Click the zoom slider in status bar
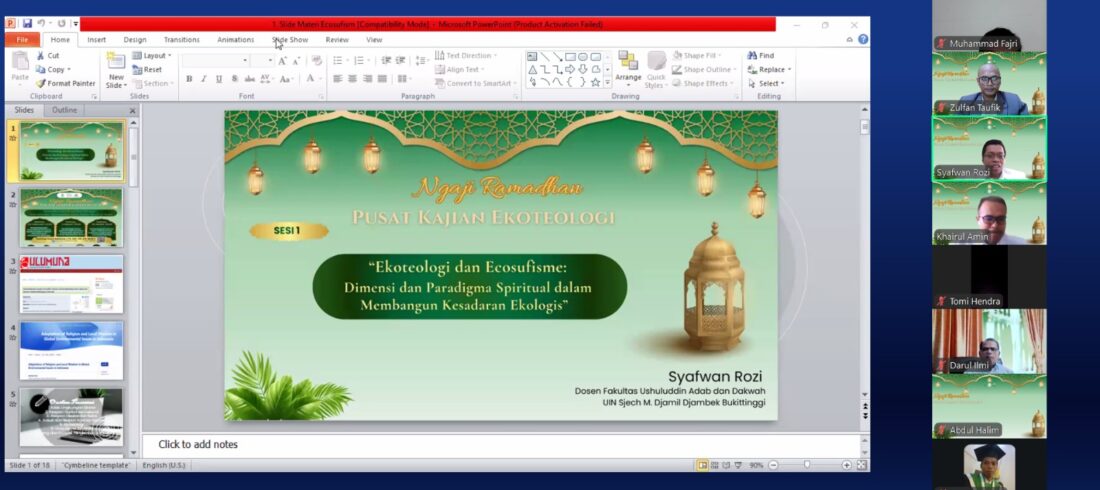1100x490 pixels. point(807,465)
